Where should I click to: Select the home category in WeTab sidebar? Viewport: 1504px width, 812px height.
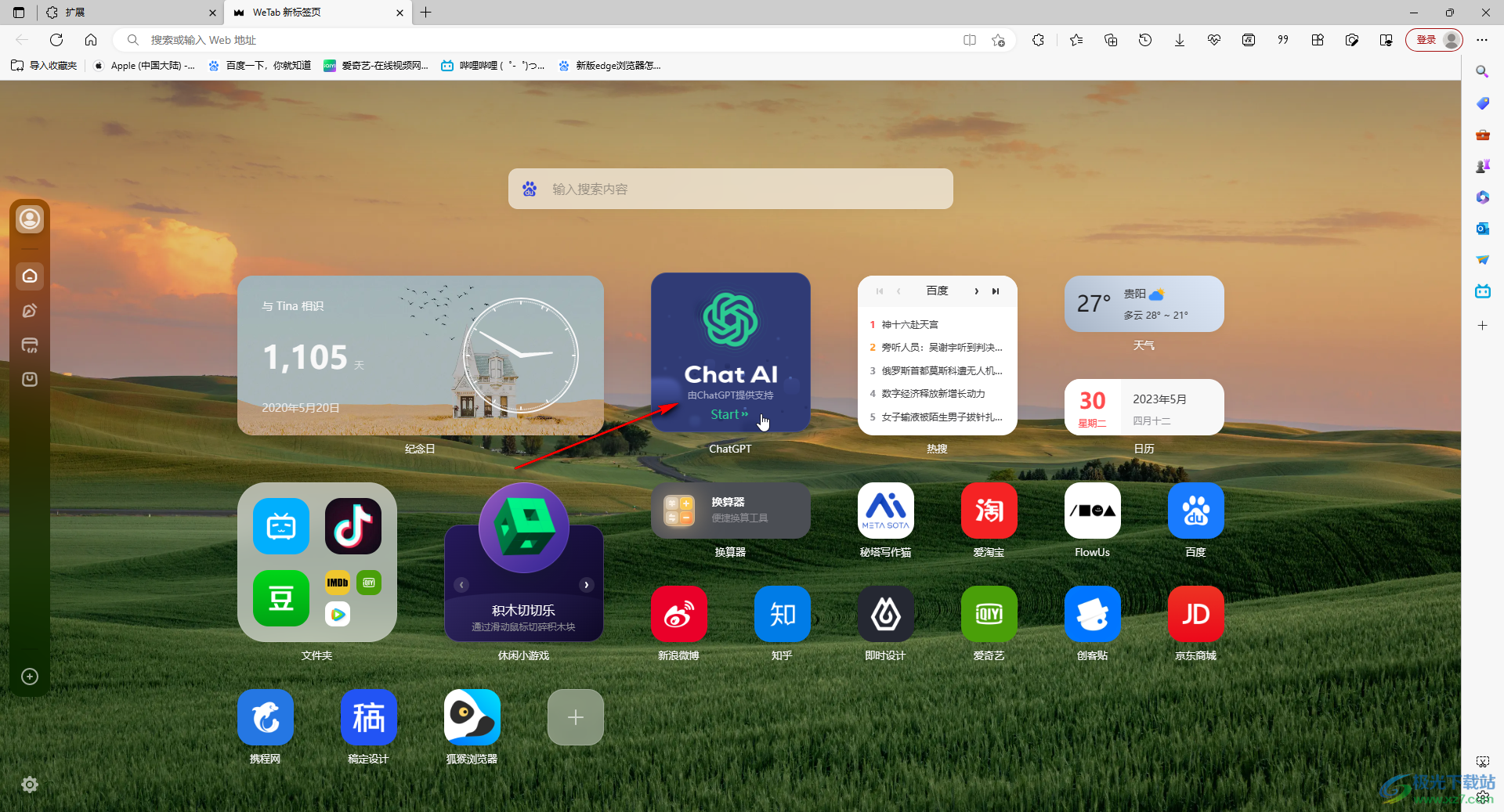(x=30, y=276)
